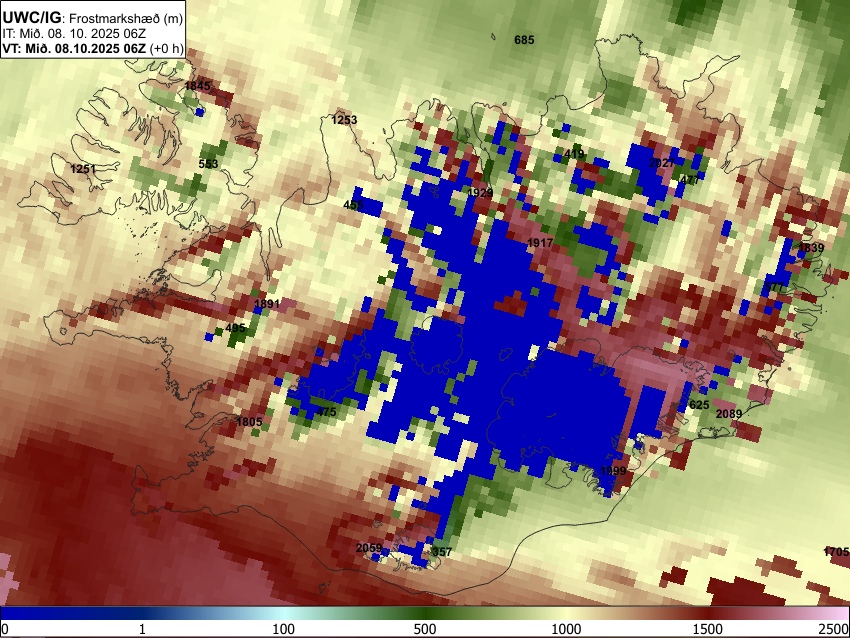This screenshot has width=850, height=638.
Task: Click the UWC/IG Frostmarkshæð (m) title text
Action: (93, 18)
